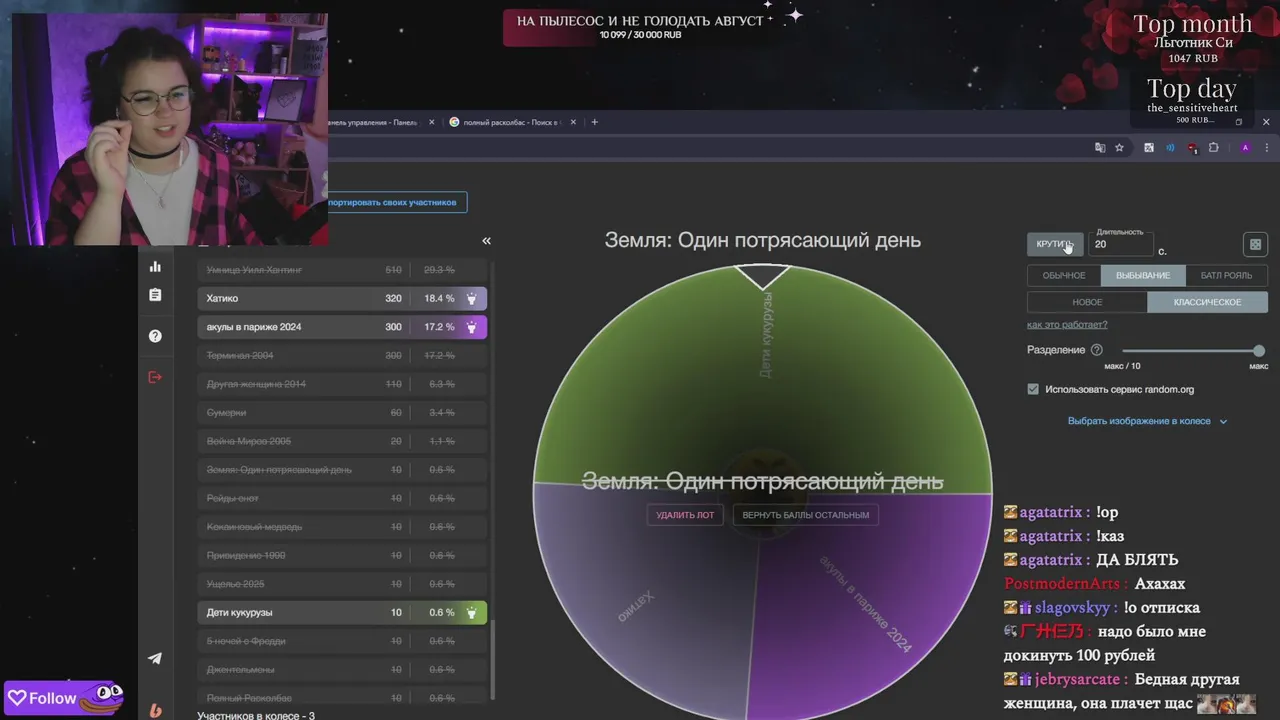Select the акулы в париже 2024 row
The height and width of the screenshot is (720, 1280).
[342, 327]
